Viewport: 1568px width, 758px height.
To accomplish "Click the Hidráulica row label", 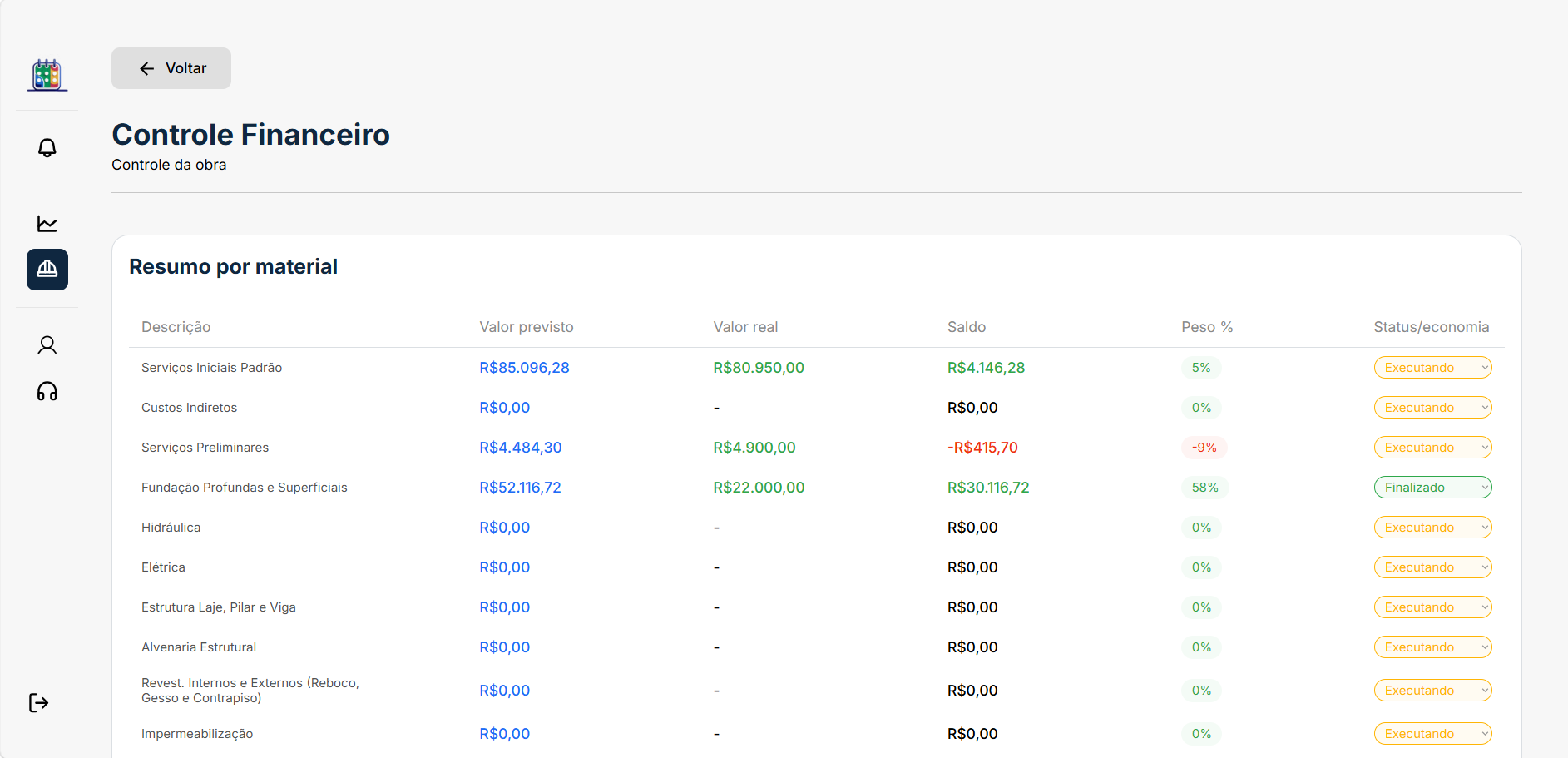I will [171, 528].
